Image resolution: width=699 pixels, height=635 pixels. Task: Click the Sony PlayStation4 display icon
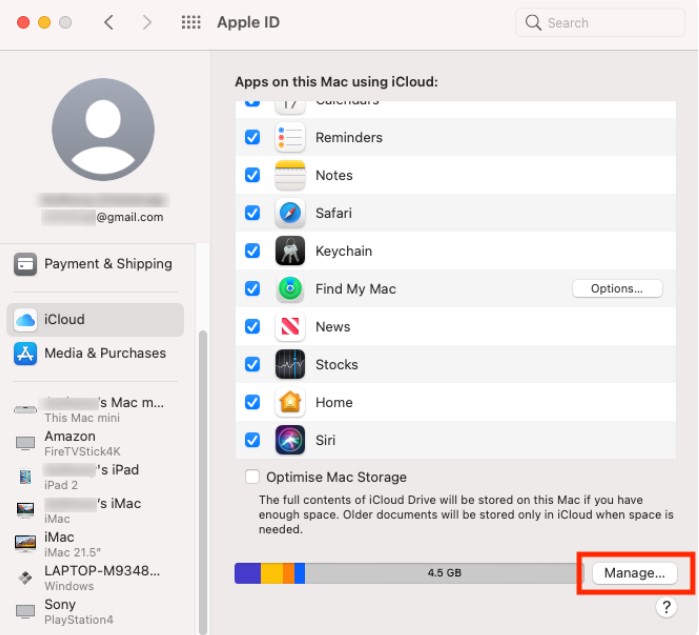point(25,612)
